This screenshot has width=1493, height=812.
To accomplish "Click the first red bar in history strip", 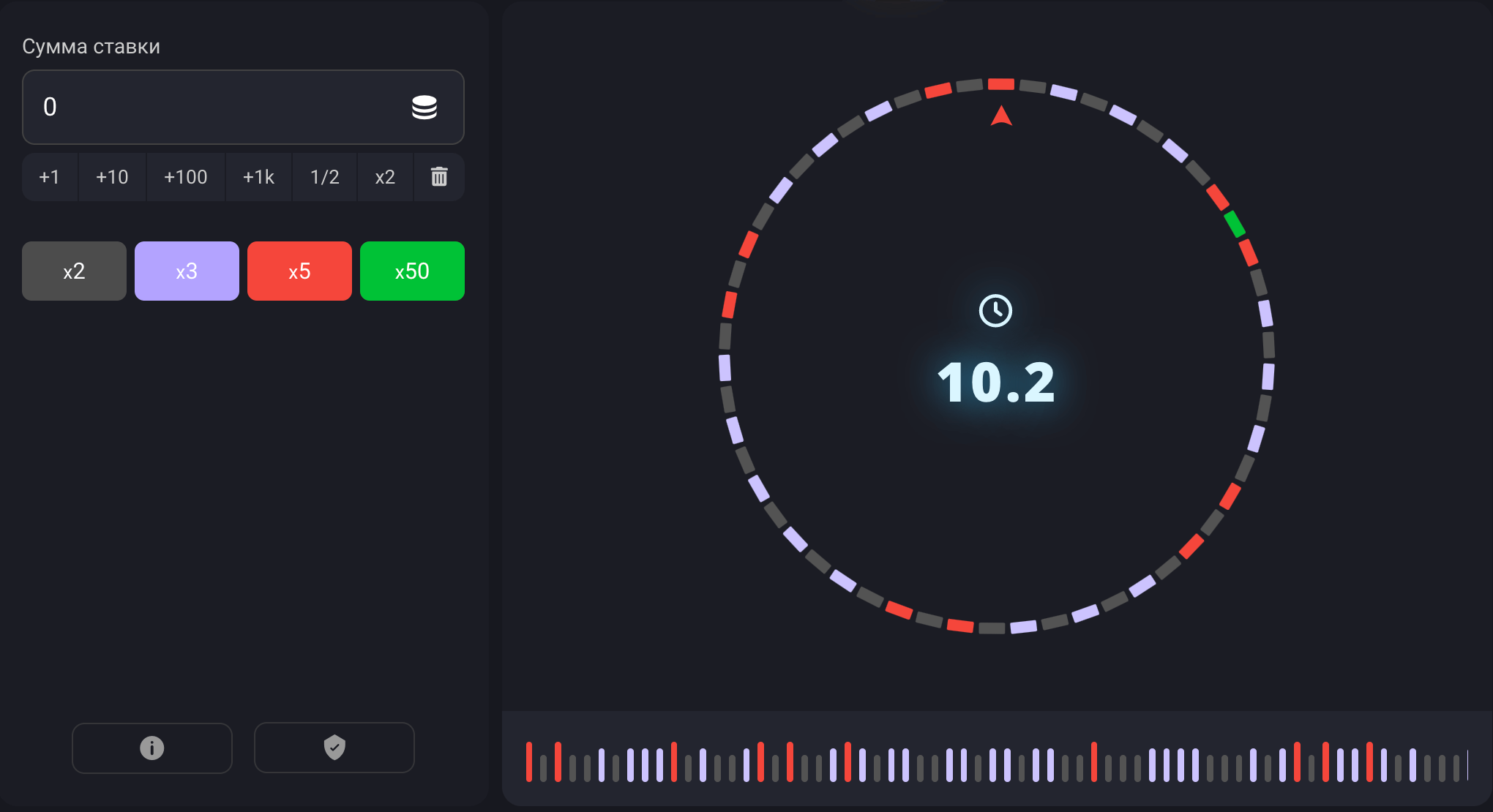I will 529,762.
